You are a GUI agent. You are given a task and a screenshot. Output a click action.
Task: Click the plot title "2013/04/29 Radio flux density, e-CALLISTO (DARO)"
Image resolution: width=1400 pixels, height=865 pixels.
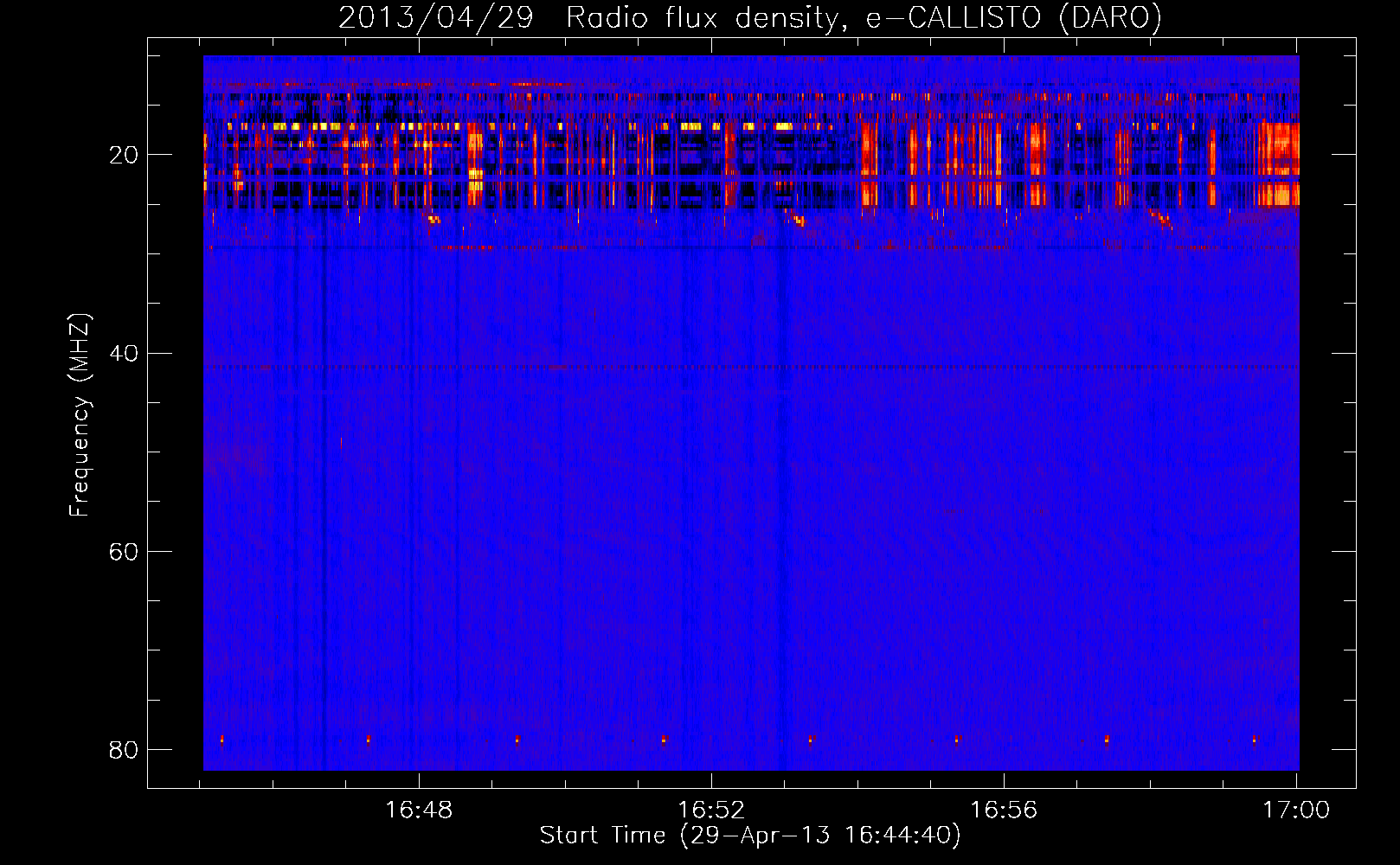pyautogui.click(x=750, y=18)
